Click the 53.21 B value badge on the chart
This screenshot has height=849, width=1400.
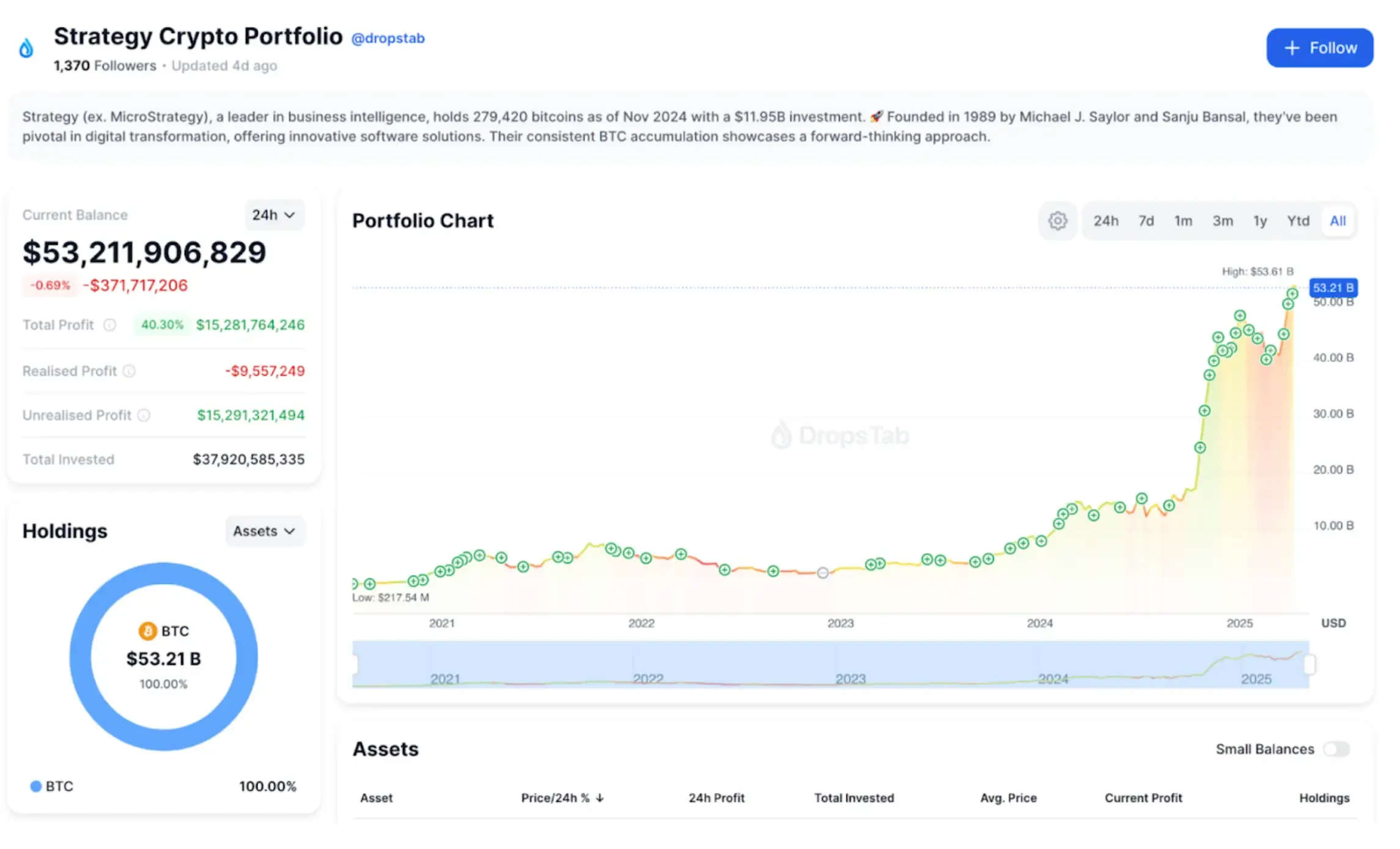click(x=1333, y=287)
